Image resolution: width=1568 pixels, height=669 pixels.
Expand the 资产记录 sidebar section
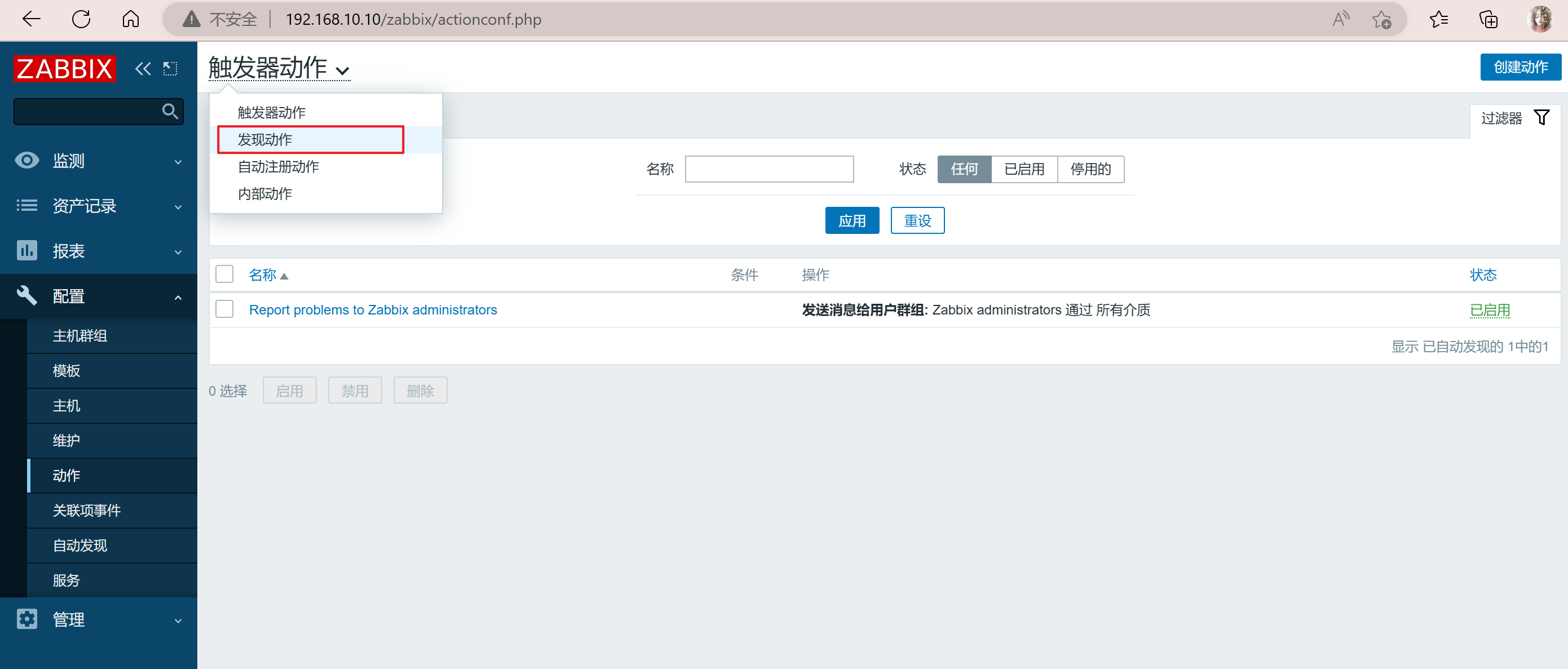click(99, 206)
